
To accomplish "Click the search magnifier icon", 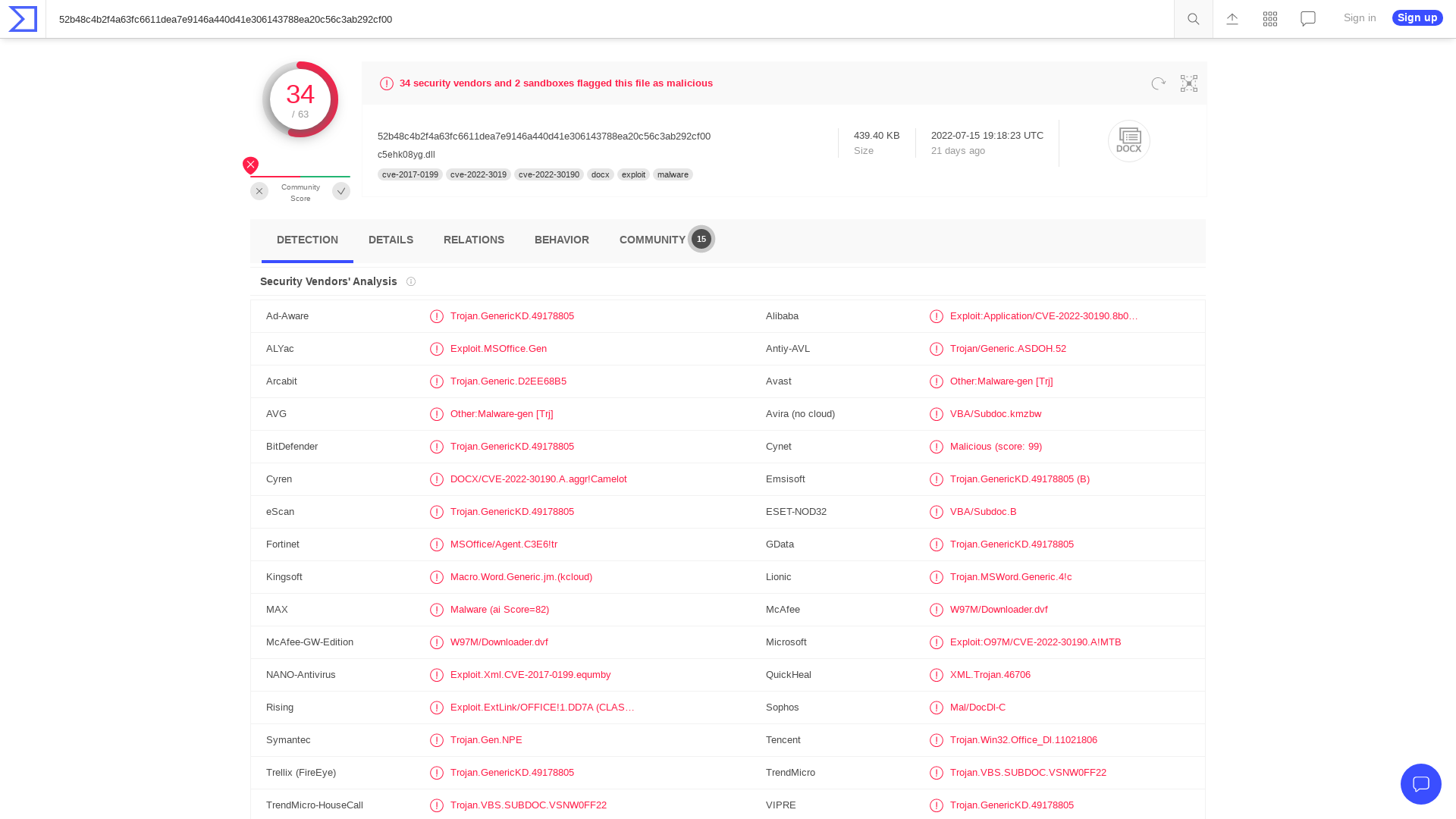I will tap(1194, 19).
